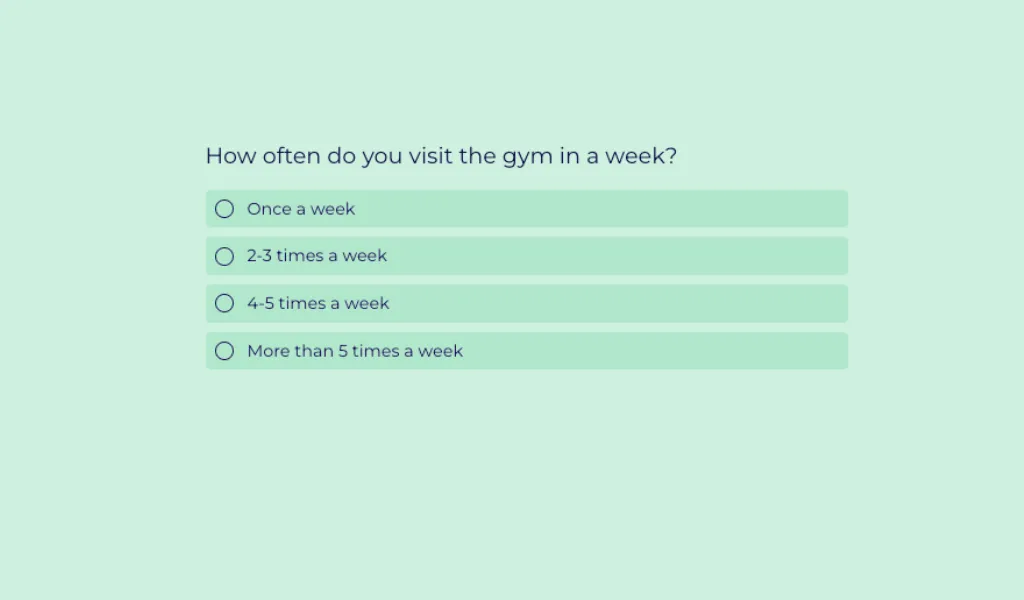Click the 'More than 5 times a week' text
Image resolution: width=1024 pixels, height=600 pixels.
355,351
